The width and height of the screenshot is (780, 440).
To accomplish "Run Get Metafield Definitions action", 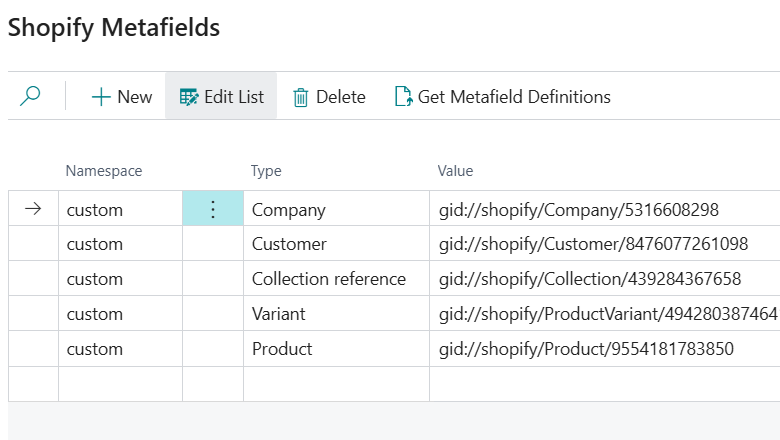I will pos(502,96).
